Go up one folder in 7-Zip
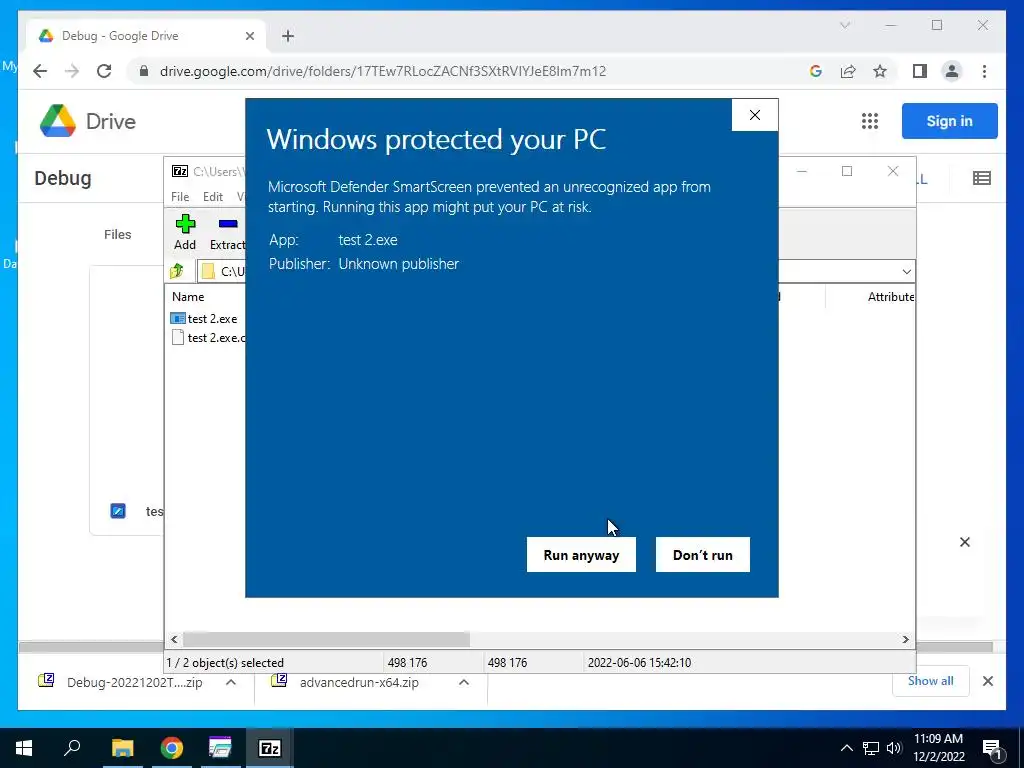This screenshot has height=768, width=1024. pos(176,271)
